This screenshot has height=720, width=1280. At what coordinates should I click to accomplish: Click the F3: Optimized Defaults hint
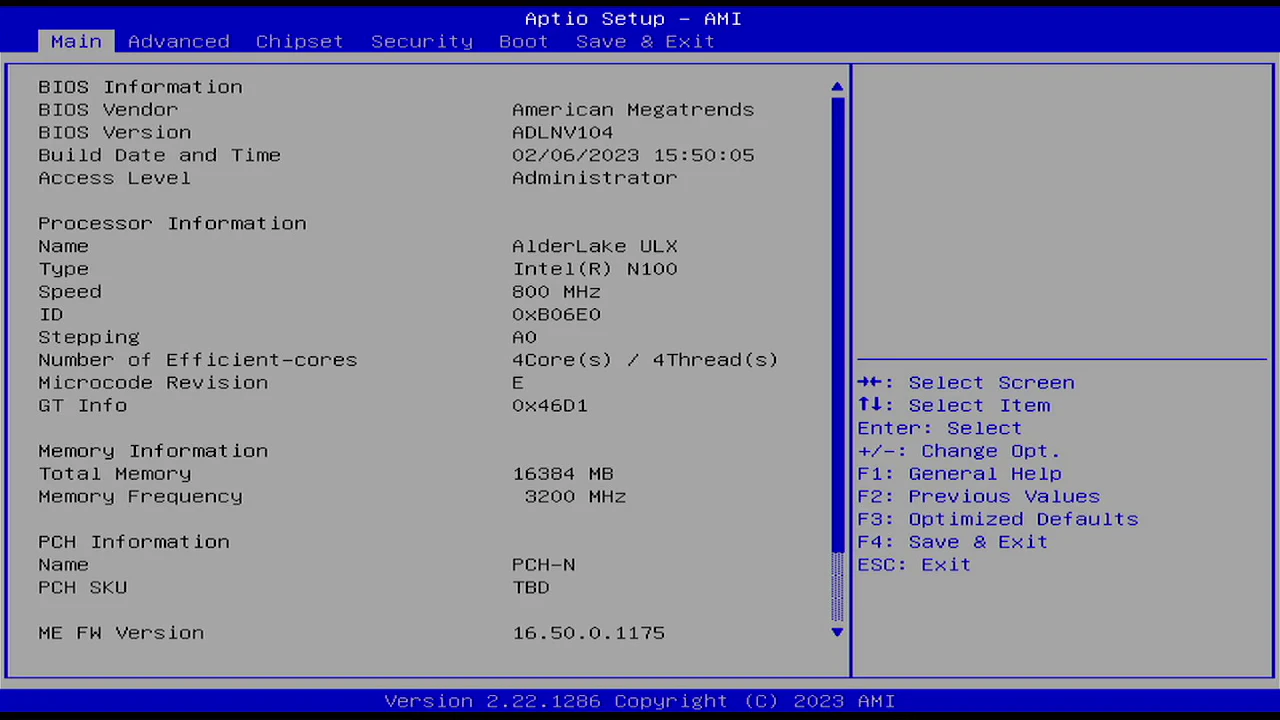tap(998, 519)
